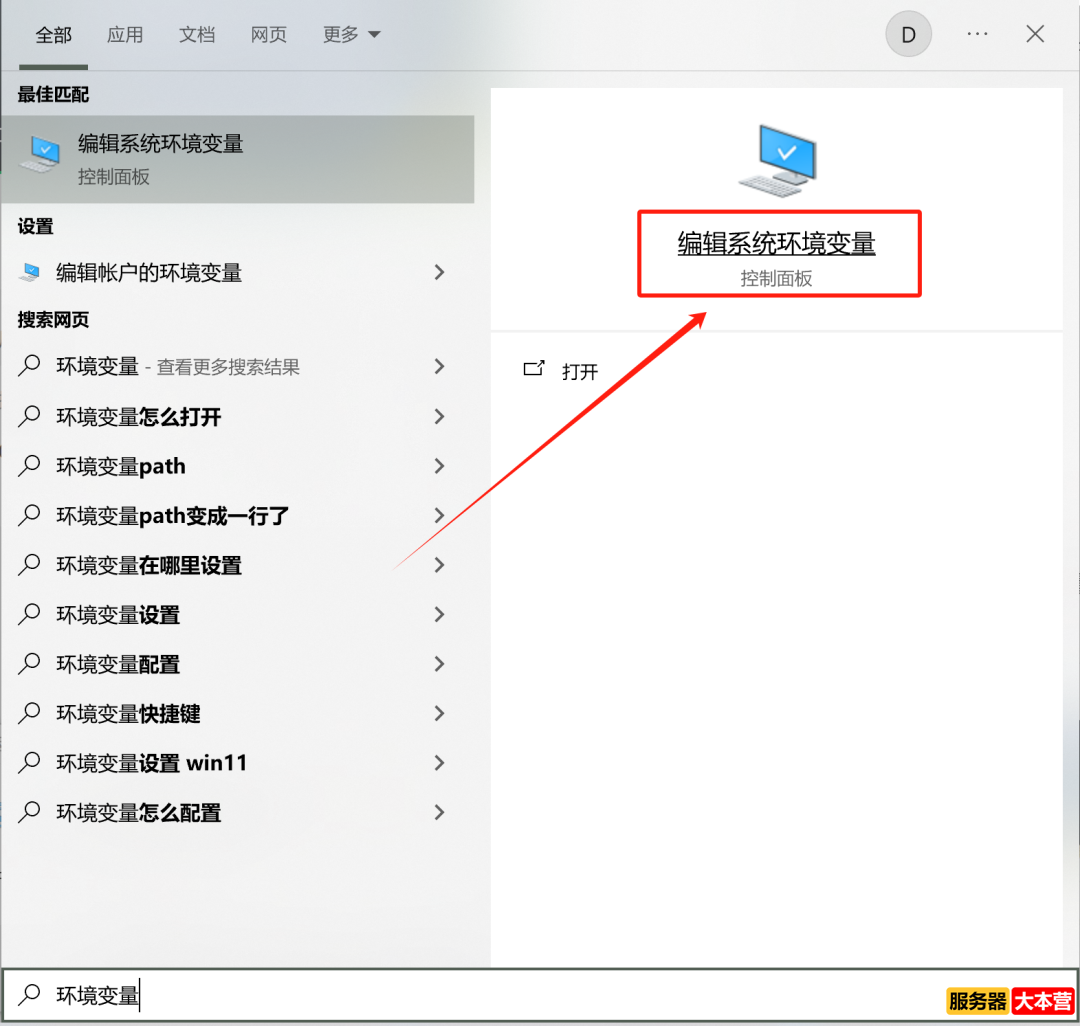Click the open-in-window icon beside 打开
Viewport: 1080px width, 1026px height.
535,369
